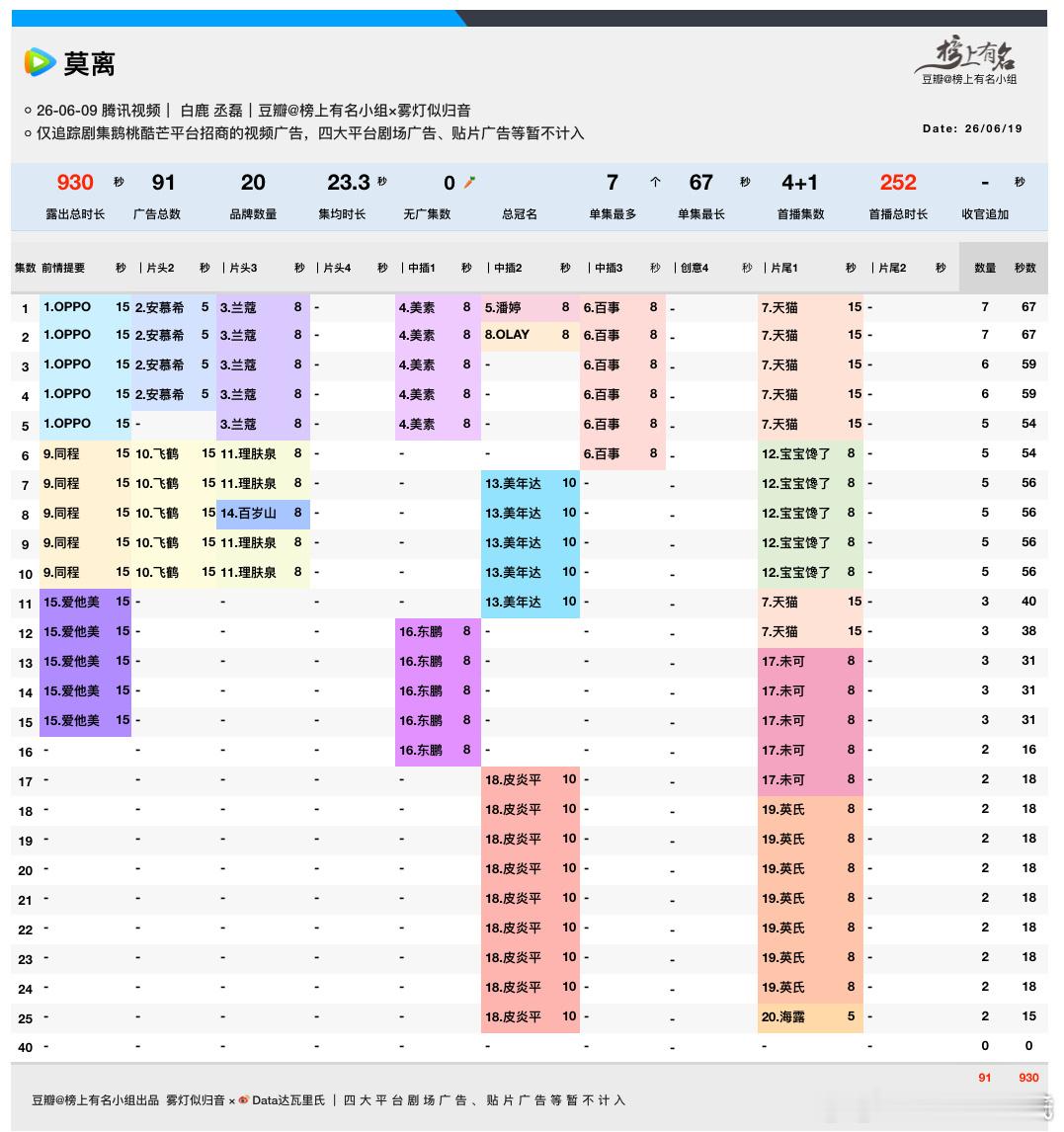Click the 创意4 column header

coord(695,268)
